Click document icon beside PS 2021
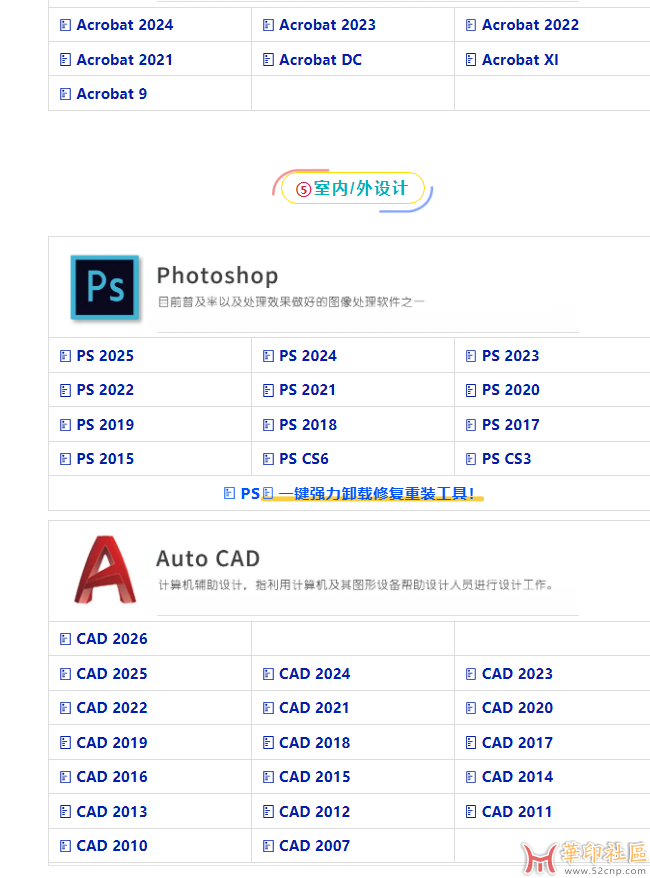The image size is (650, 878). [x=268, y=390]
